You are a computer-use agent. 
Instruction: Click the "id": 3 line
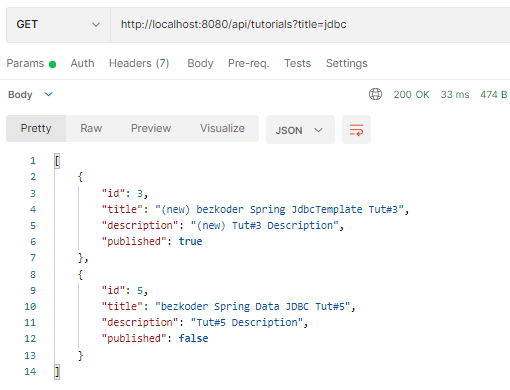(x=125, y=193)
